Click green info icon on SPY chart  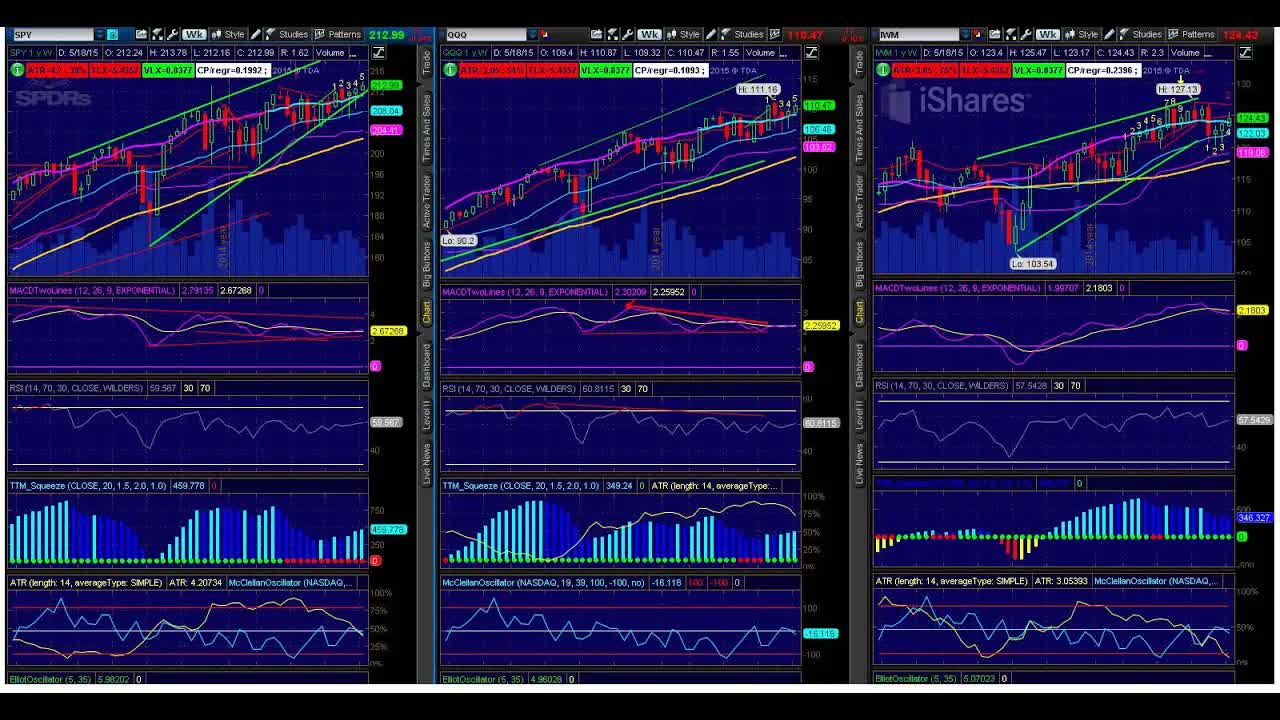pos(17,70)
